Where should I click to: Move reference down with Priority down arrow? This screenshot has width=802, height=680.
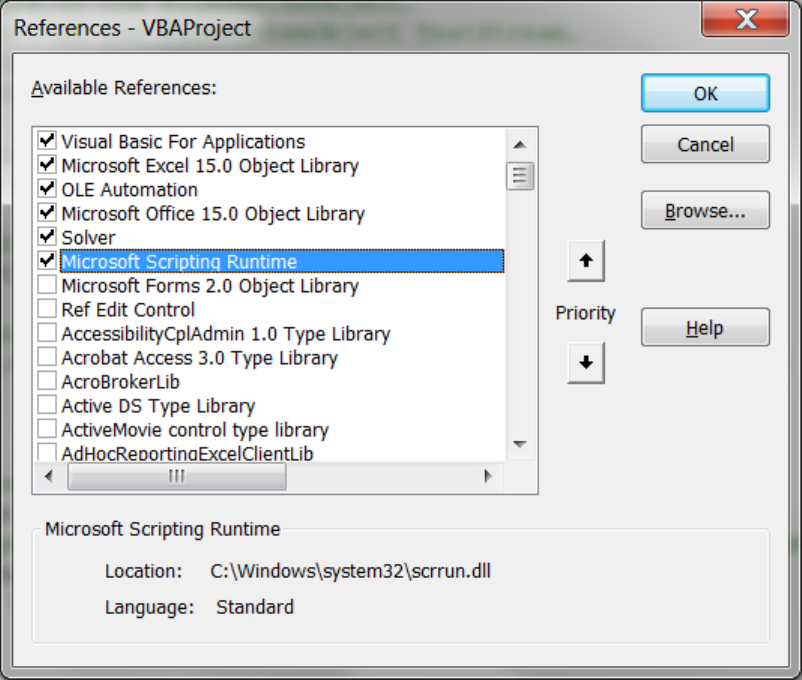586,363
